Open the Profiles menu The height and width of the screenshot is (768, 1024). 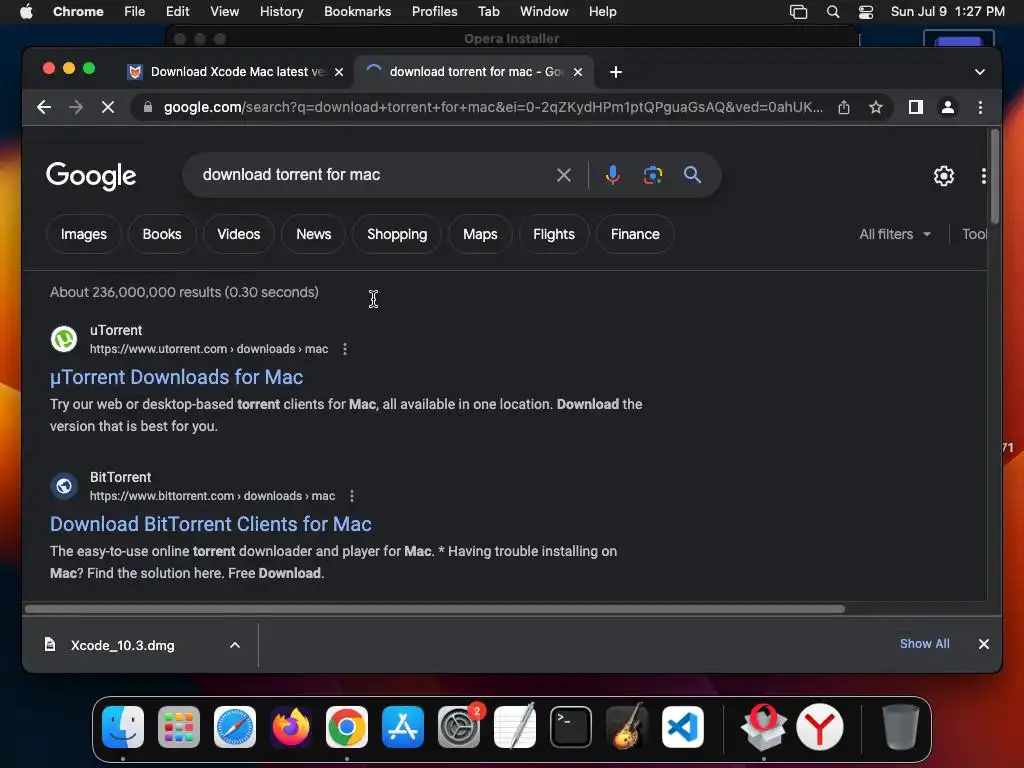[434, 12]
